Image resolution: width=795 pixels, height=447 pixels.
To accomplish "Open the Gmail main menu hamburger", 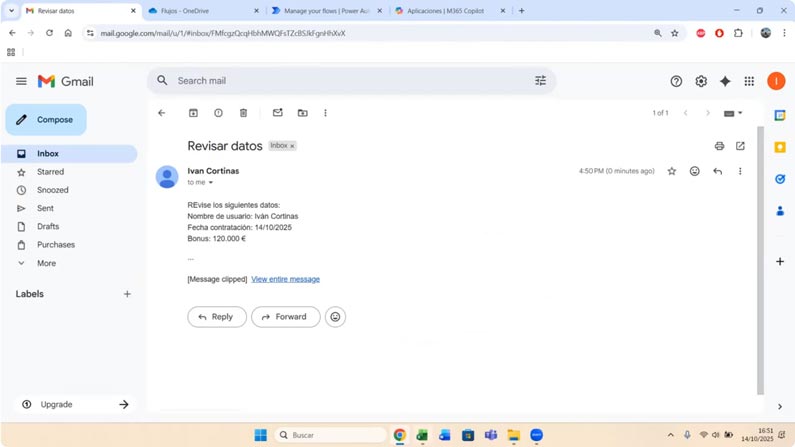I will point(21,81).
